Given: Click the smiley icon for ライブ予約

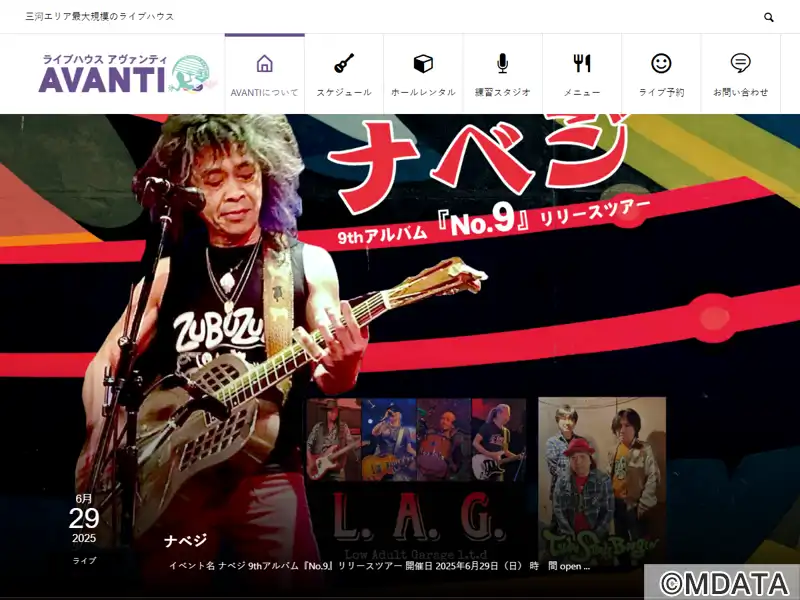Looking at the screenshot, I should pyautogui.click(x=661, y=63).
